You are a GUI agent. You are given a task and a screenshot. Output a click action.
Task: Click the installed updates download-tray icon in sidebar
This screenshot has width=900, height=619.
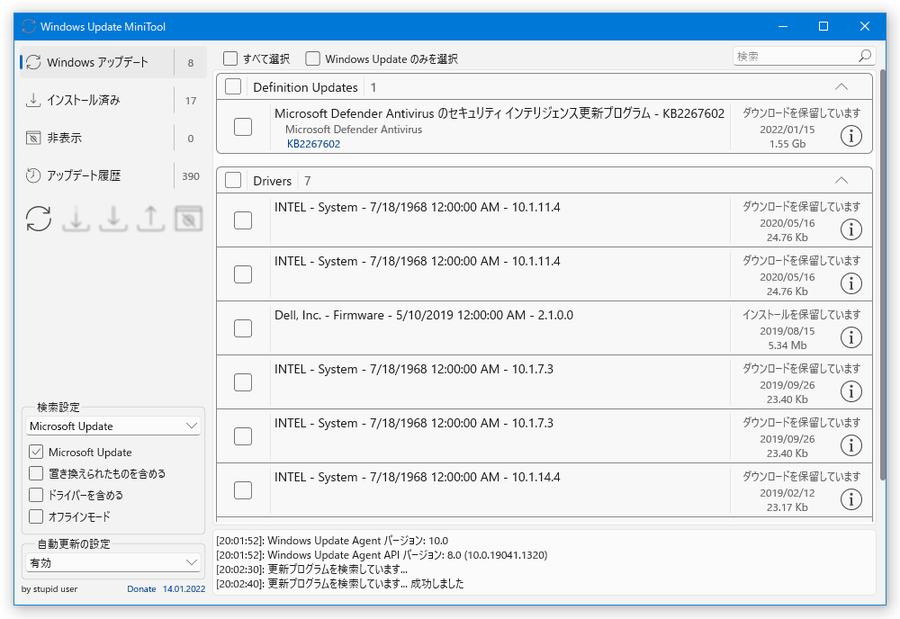point(33,100)
